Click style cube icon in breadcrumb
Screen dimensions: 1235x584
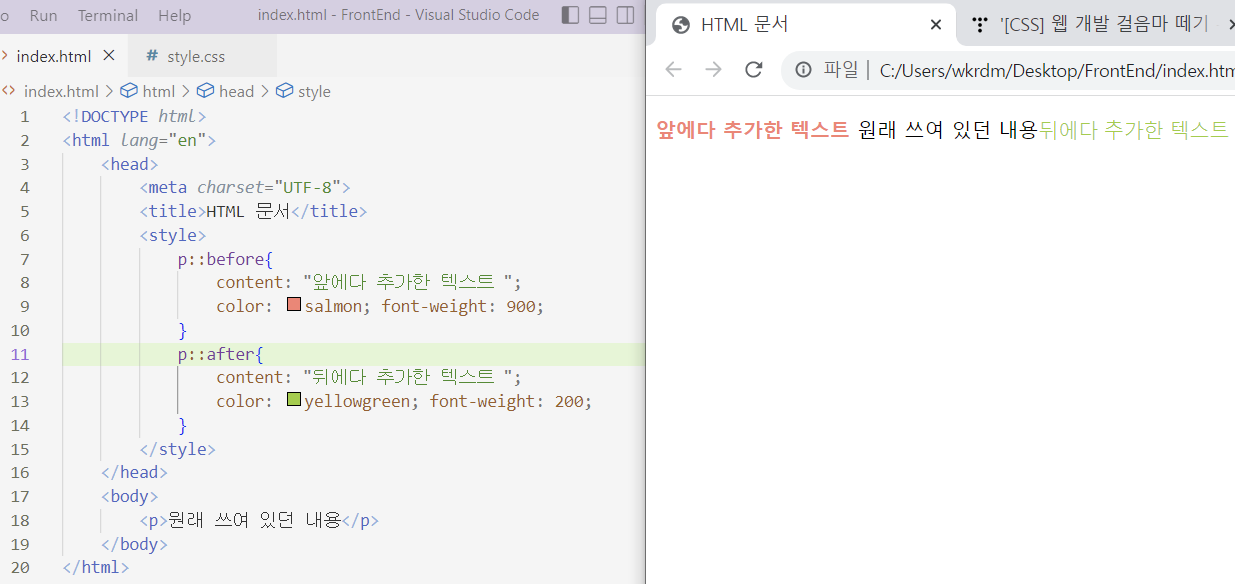pyautogui.click(x=284, y=91)
